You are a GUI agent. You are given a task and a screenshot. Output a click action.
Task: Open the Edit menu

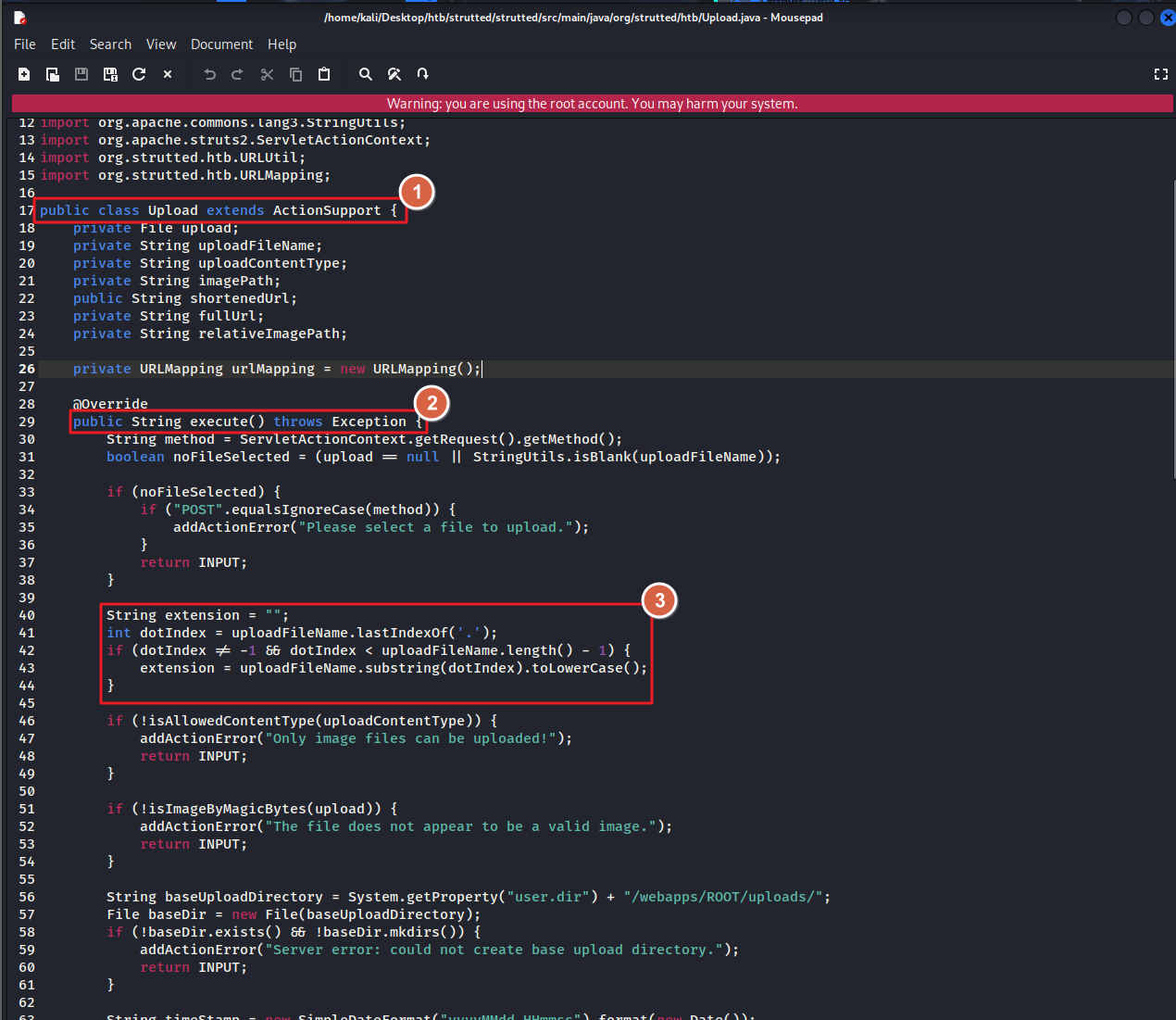point(63,44)
